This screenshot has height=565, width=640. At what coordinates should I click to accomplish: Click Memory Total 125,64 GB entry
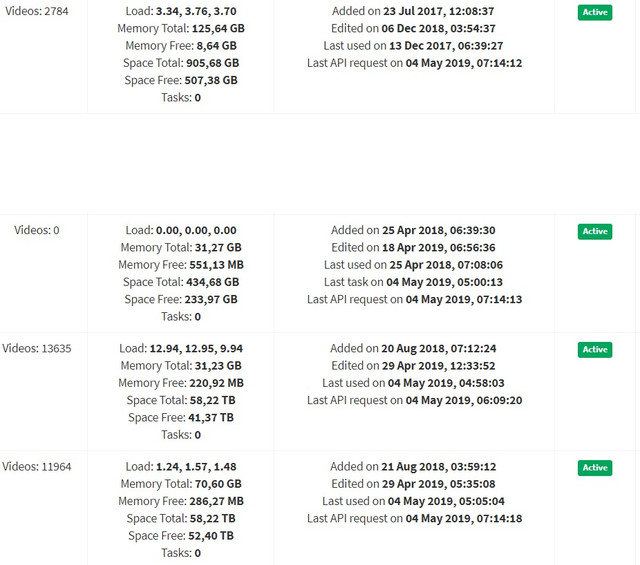pyautogui.click(x=181, y=29)
